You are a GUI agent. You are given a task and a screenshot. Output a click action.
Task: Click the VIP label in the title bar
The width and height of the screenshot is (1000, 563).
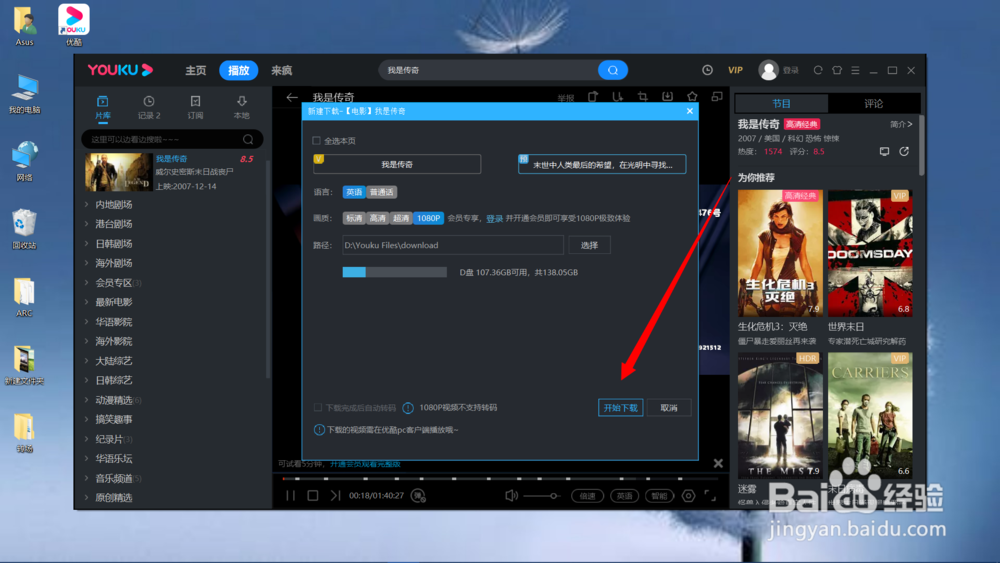pyautogui.click(x=735, y=70)
